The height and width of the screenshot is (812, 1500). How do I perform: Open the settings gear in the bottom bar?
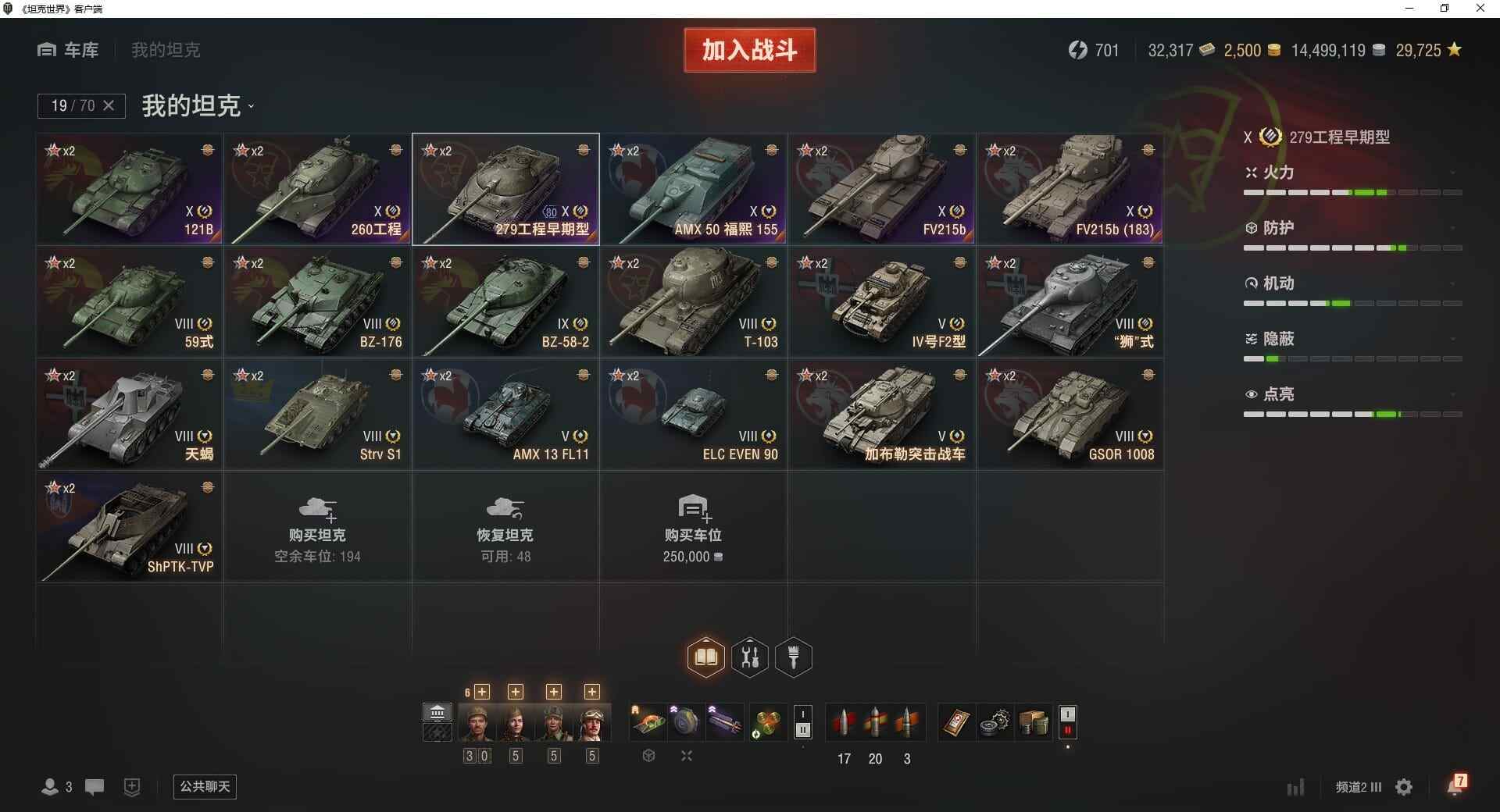[1404, 787]
